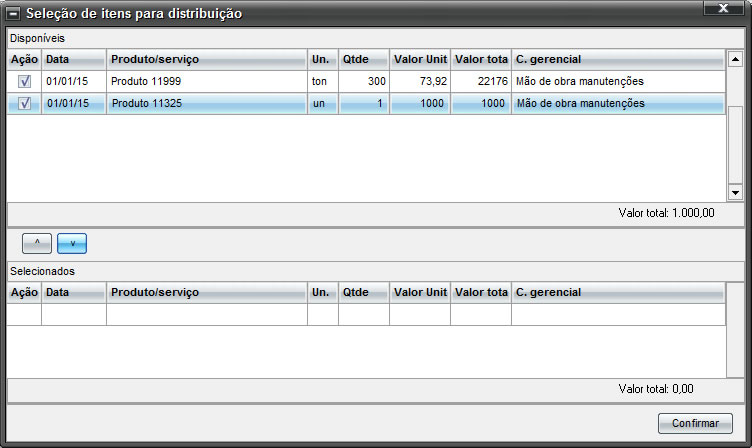
Task: Select the Produto 11325 cell
Action: click(x=207, y=103)
